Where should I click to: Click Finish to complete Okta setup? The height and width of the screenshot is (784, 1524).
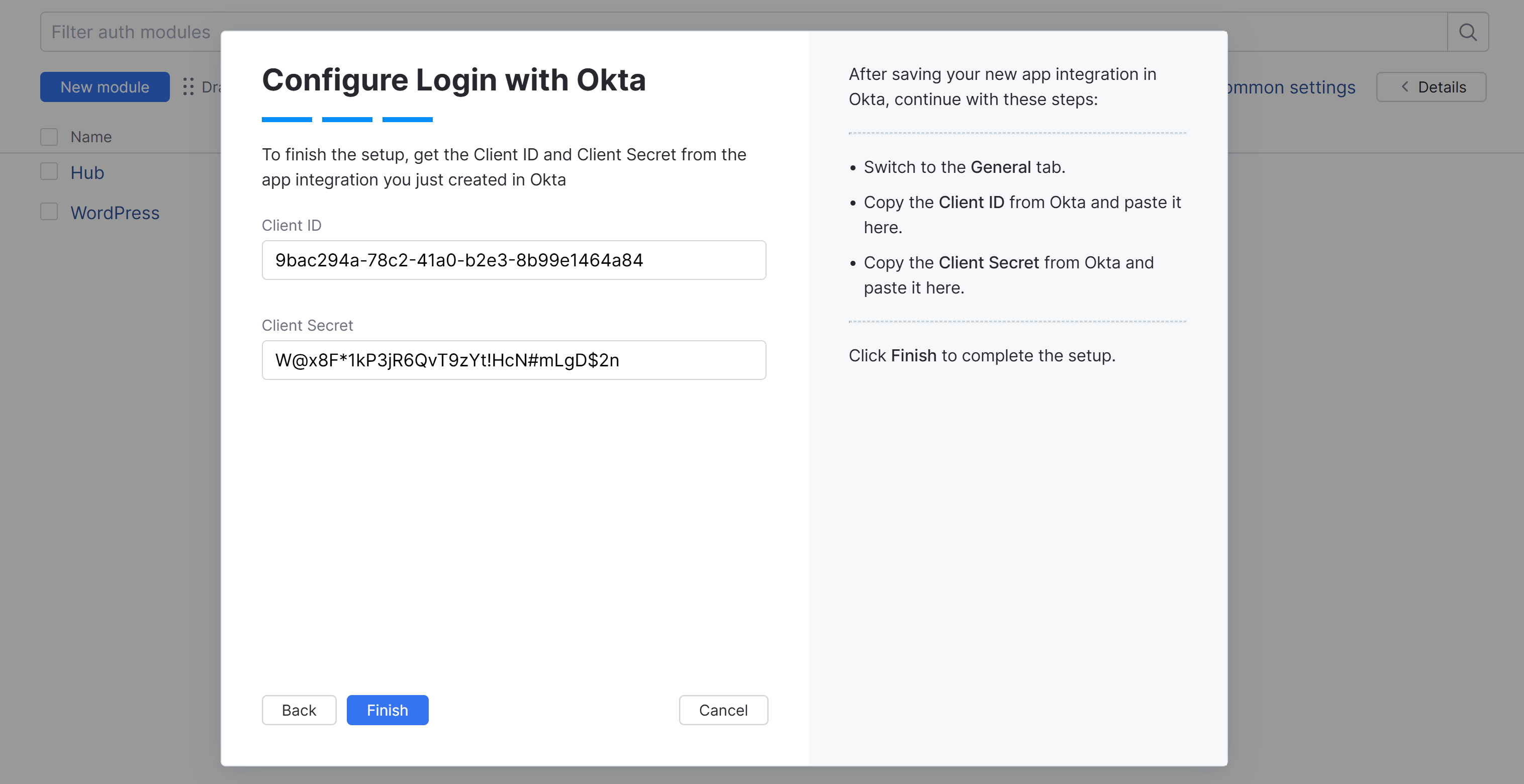(x=388, y=710)
